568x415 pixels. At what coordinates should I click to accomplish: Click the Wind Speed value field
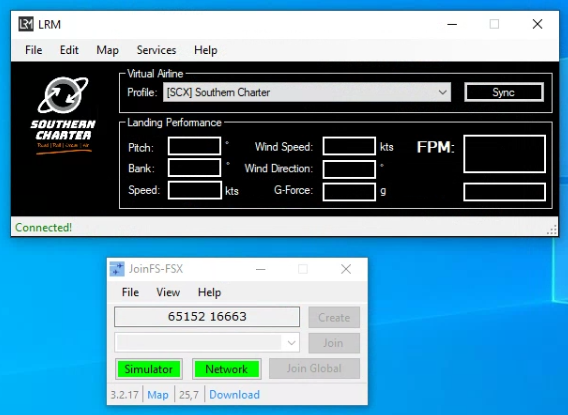(x=349, y=146)
